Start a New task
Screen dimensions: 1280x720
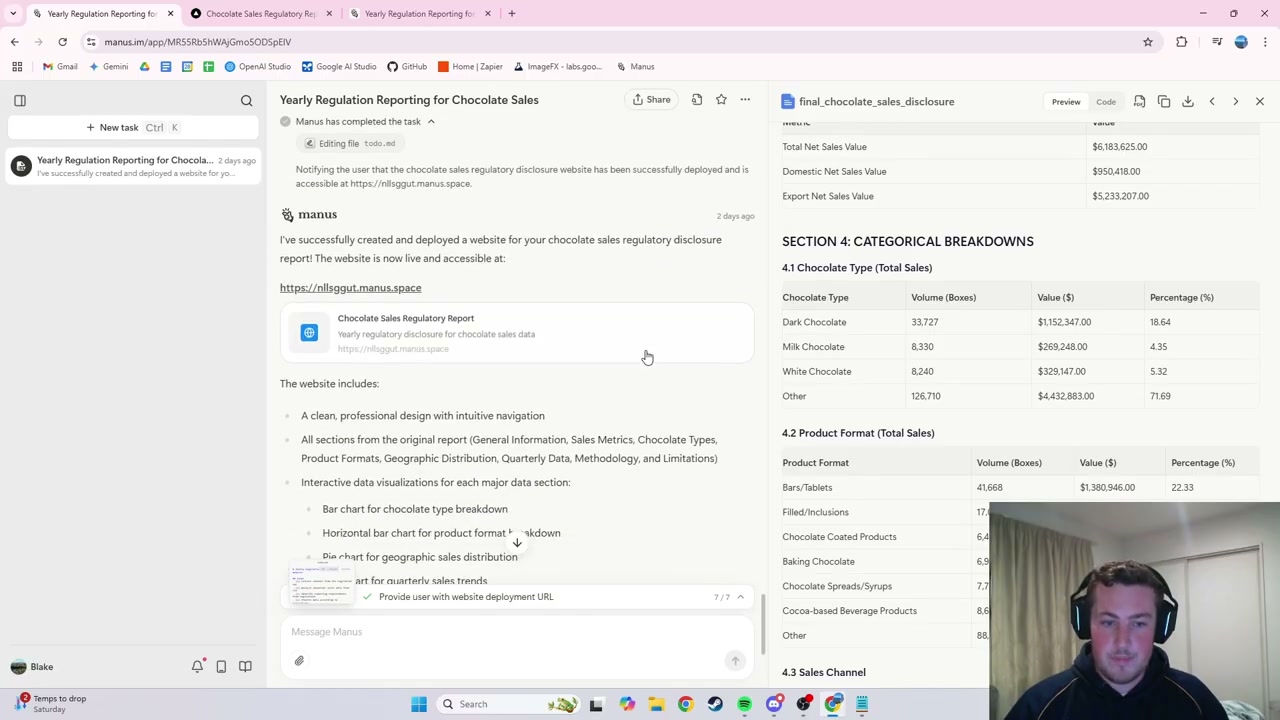133,127
